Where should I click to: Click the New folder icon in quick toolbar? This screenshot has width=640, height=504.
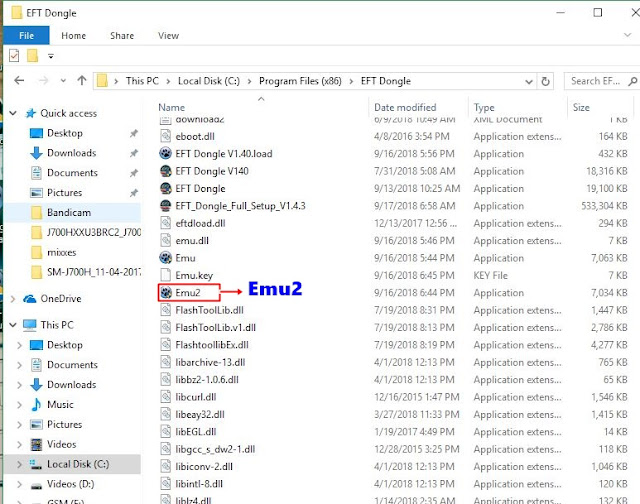[33, 56]
